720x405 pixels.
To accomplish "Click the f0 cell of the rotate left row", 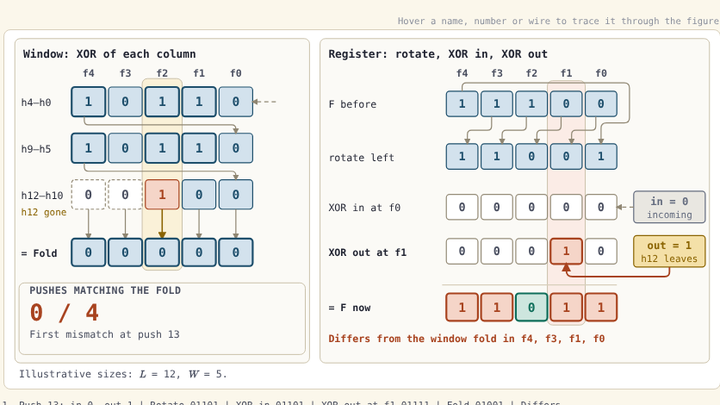I will click(601, 157).
